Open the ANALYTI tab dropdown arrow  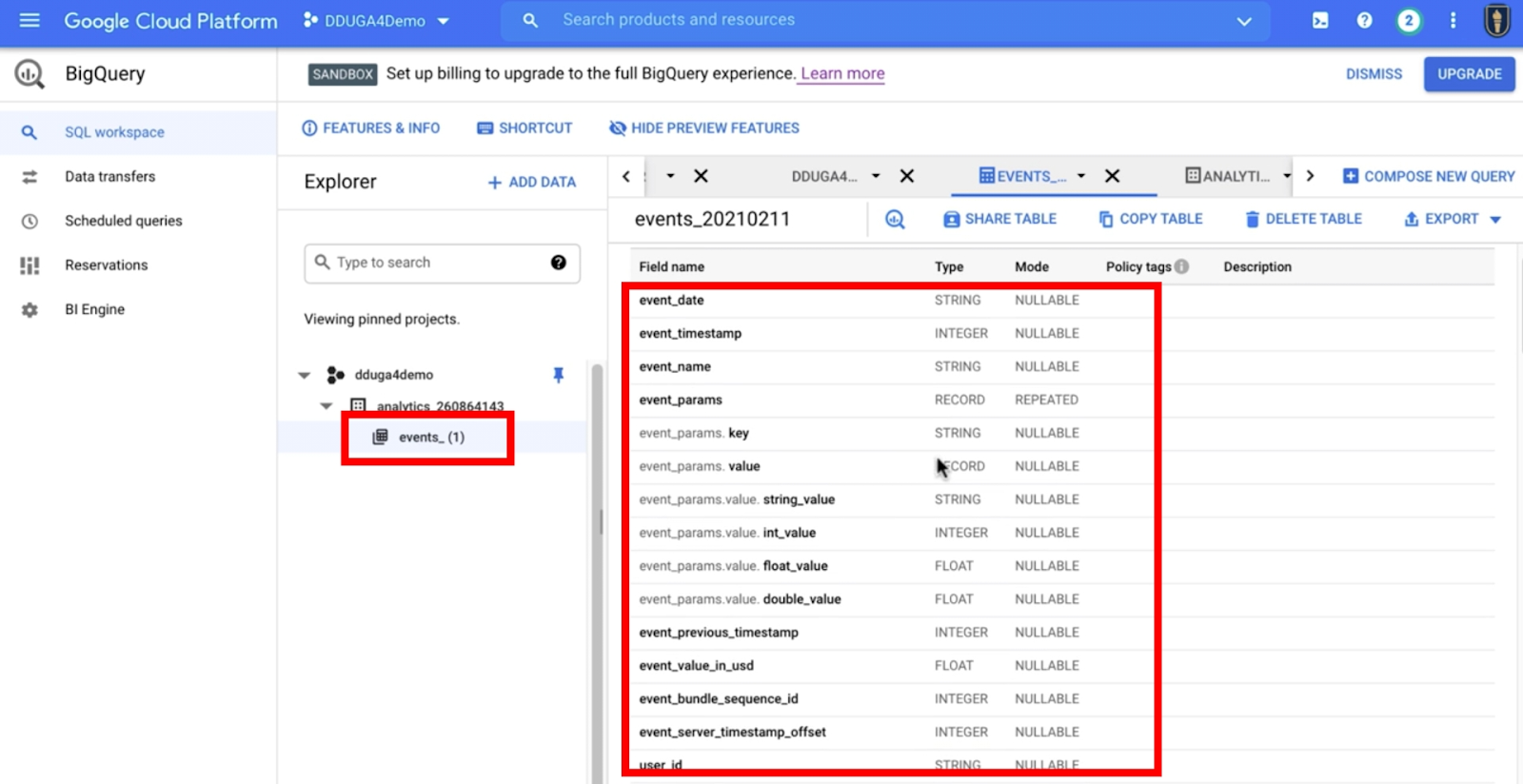[1286, 176]
